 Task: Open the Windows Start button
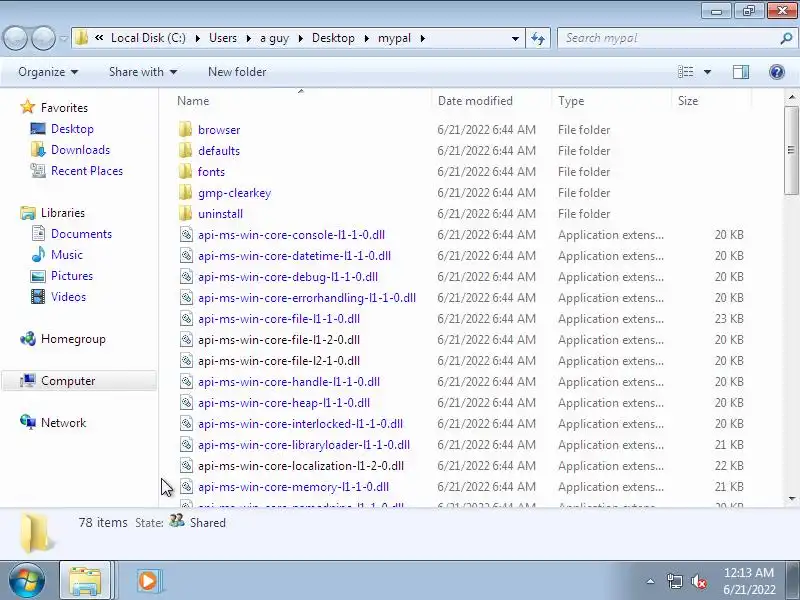point(26,581)
